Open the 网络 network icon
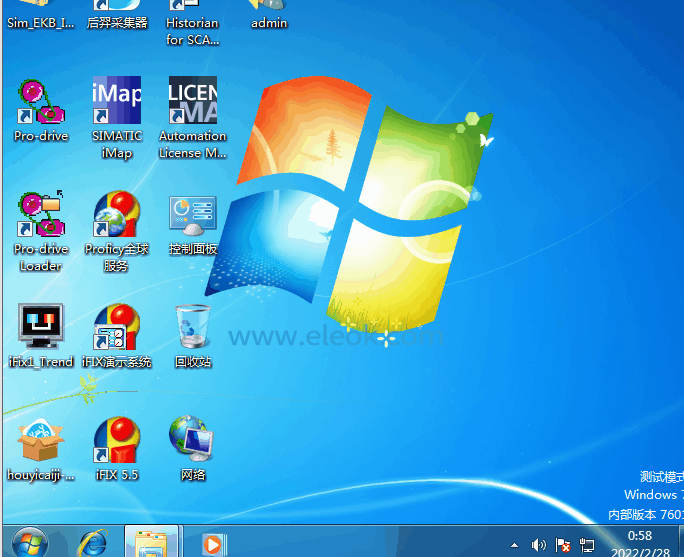Screen dimensions: 684x557 pos(193,448)
